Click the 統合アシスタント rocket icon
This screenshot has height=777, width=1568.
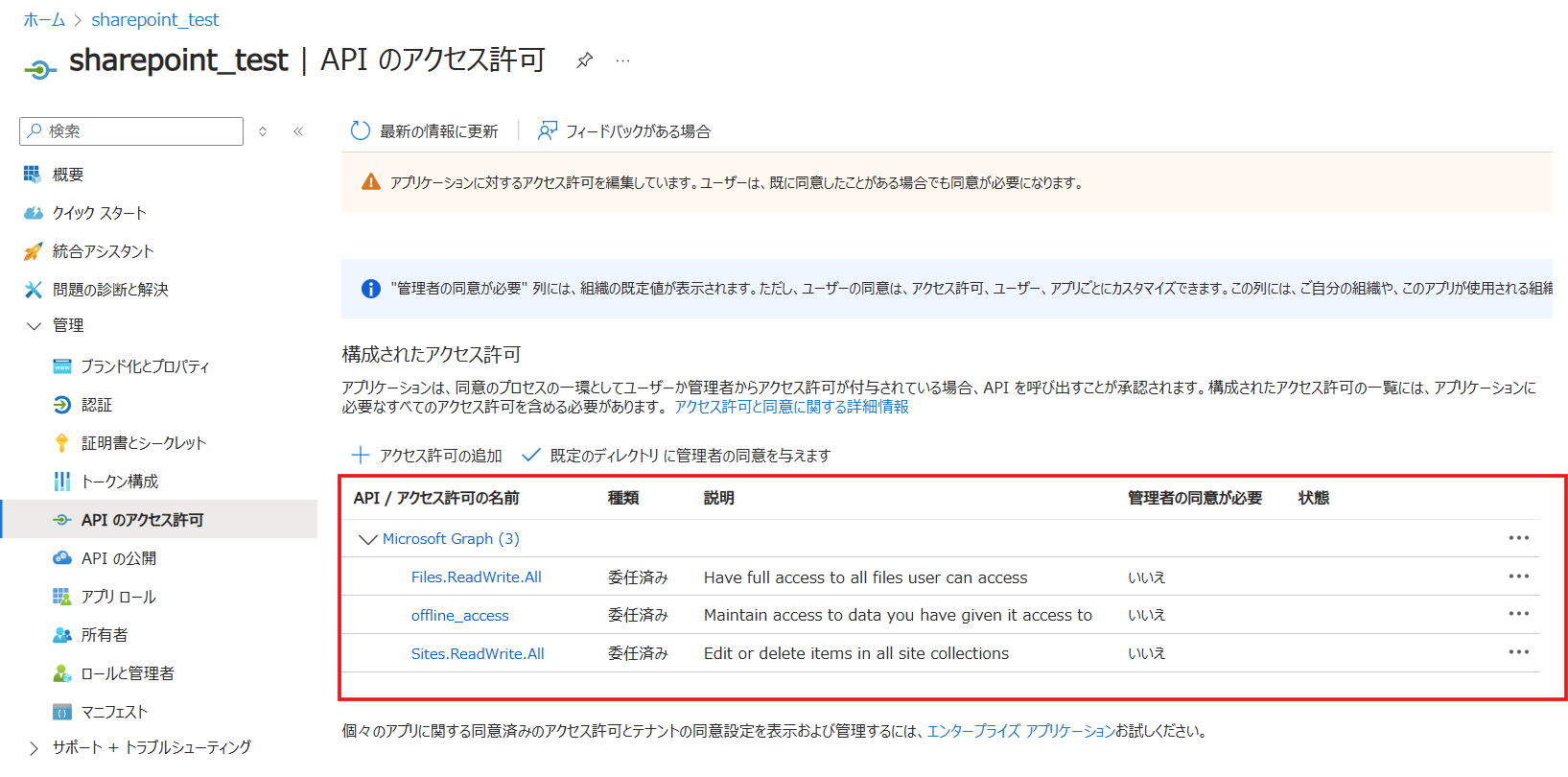point(33,251)
